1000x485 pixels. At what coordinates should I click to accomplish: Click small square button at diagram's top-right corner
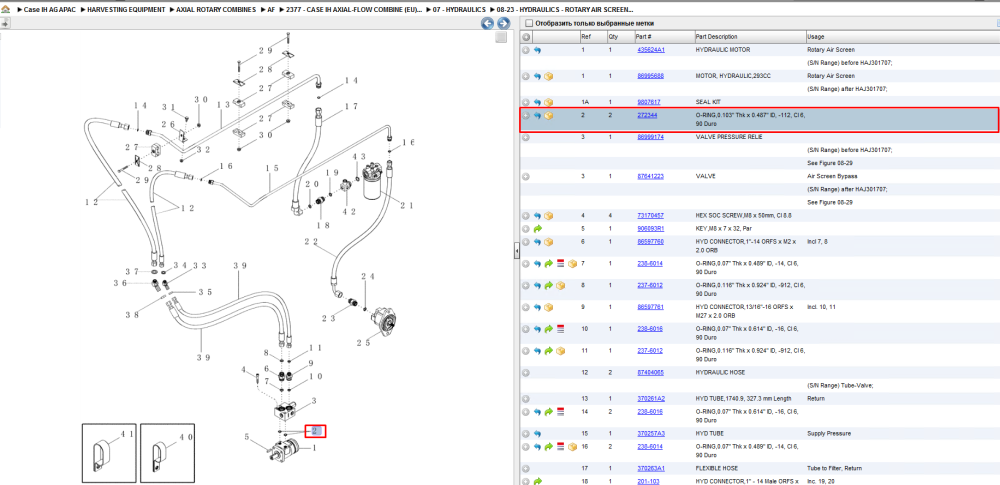(x=501, y=37)
